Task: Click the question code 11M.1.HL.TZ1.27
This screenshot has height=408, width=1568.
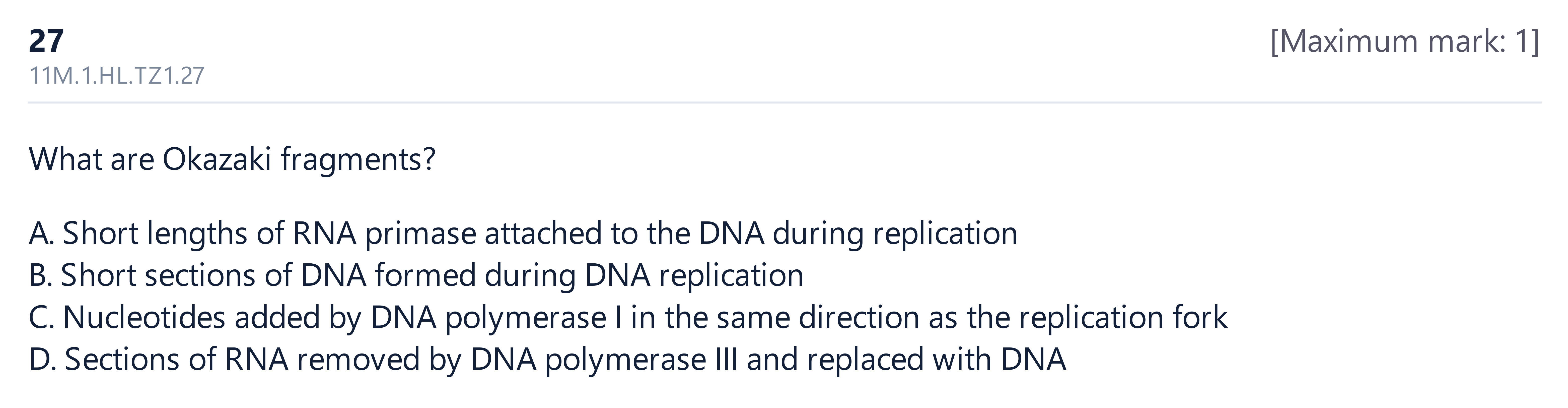Action: point(117,76)
